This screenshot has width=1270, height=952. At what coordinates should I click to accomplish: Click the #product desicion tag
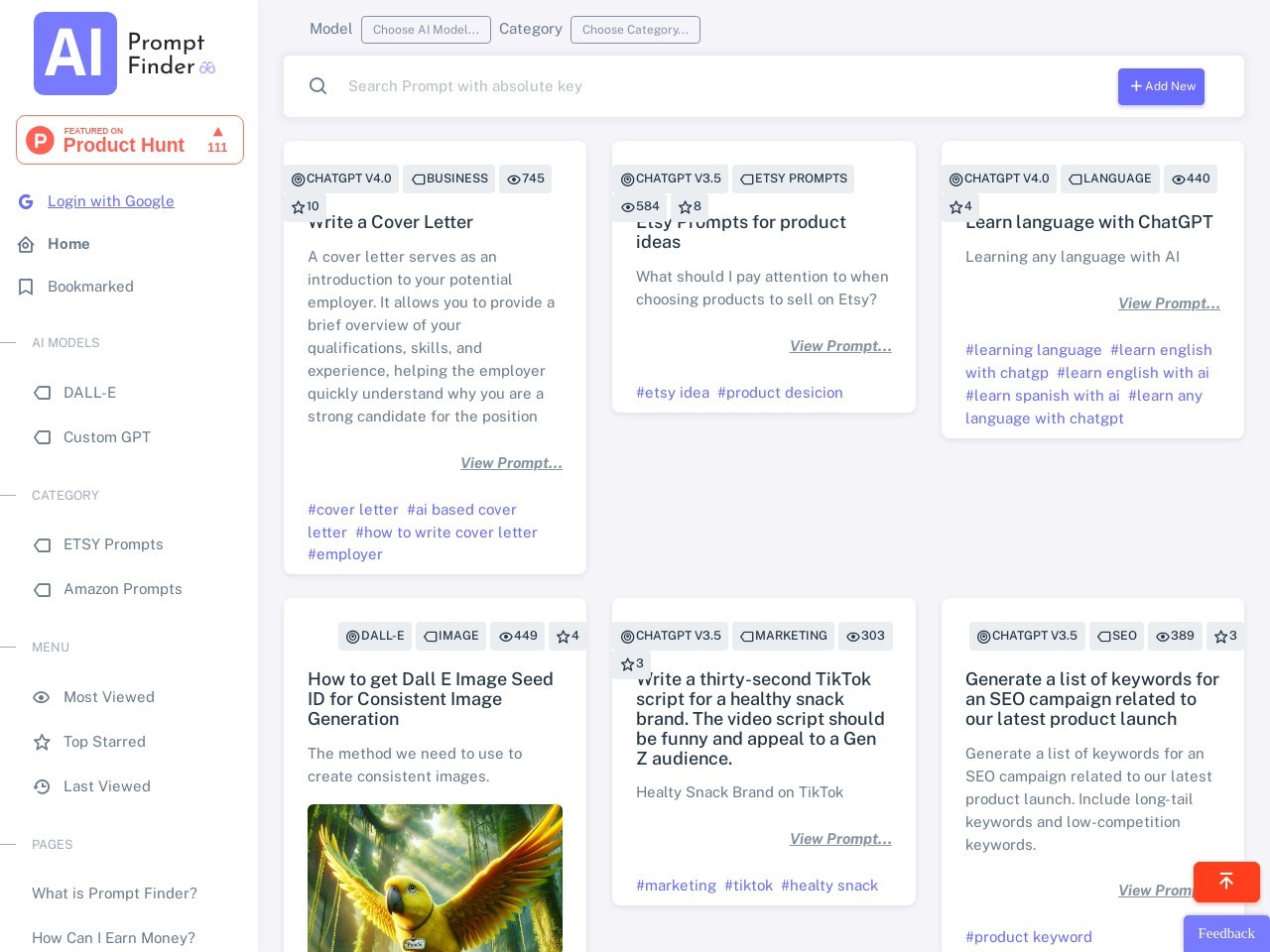[780, 393]
